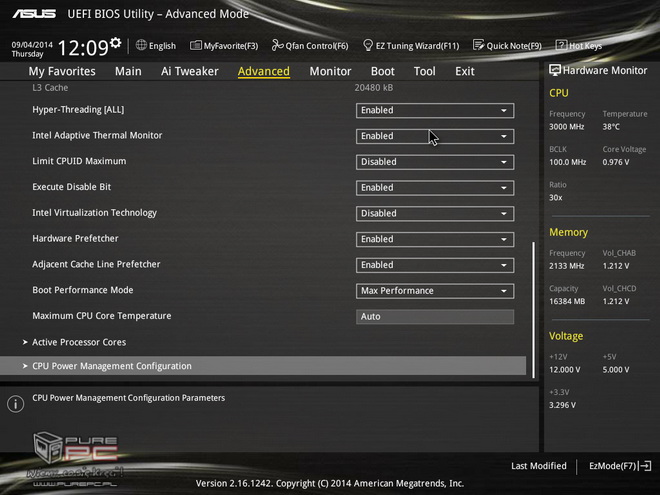Click the Hot Keys question mark icon

tap(562, 45)
